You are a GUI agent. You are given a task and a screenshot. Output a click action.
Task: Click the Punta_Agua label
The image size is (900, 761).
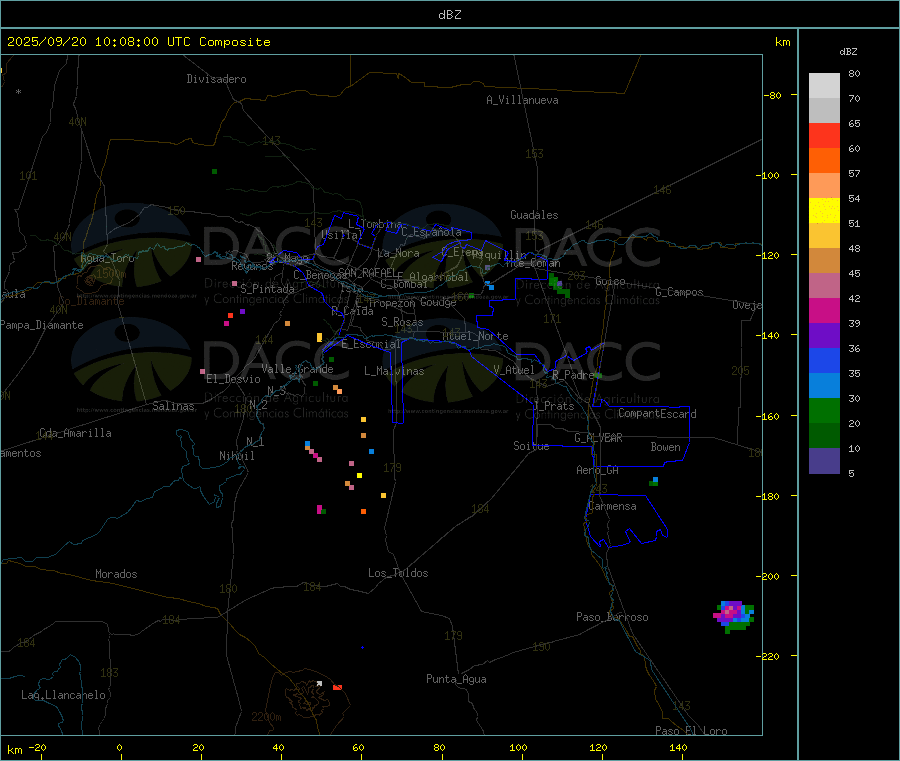pos(456,679)
